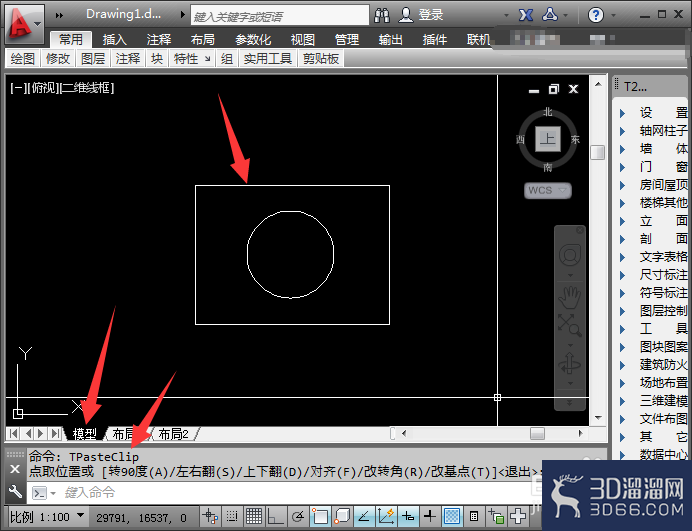The image size is (692, 531).
Task: Click the add-scale plus icon in status bar
Action: (496, 516)
